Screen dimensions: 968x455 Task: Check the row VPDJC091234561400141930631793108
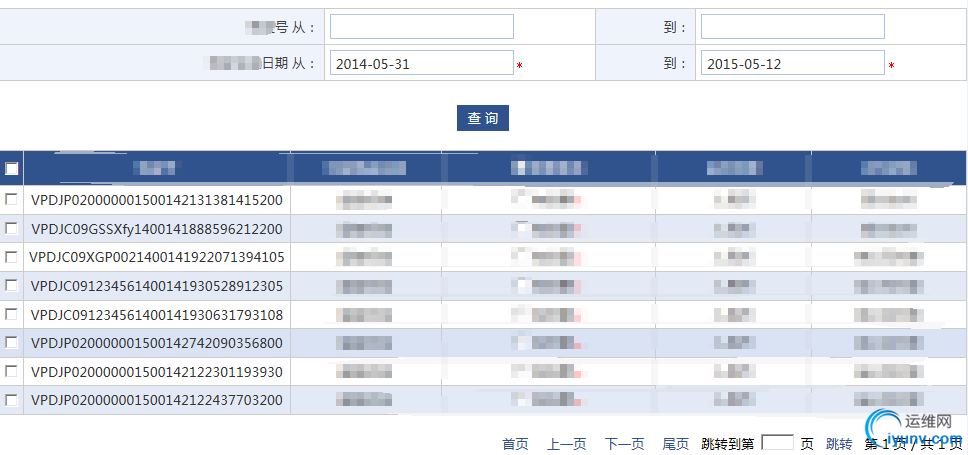(x=11, y=314)
